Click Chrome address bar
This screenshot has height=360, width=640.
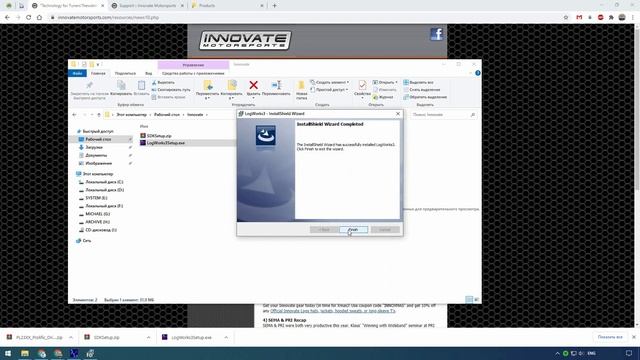coord(306,18)
